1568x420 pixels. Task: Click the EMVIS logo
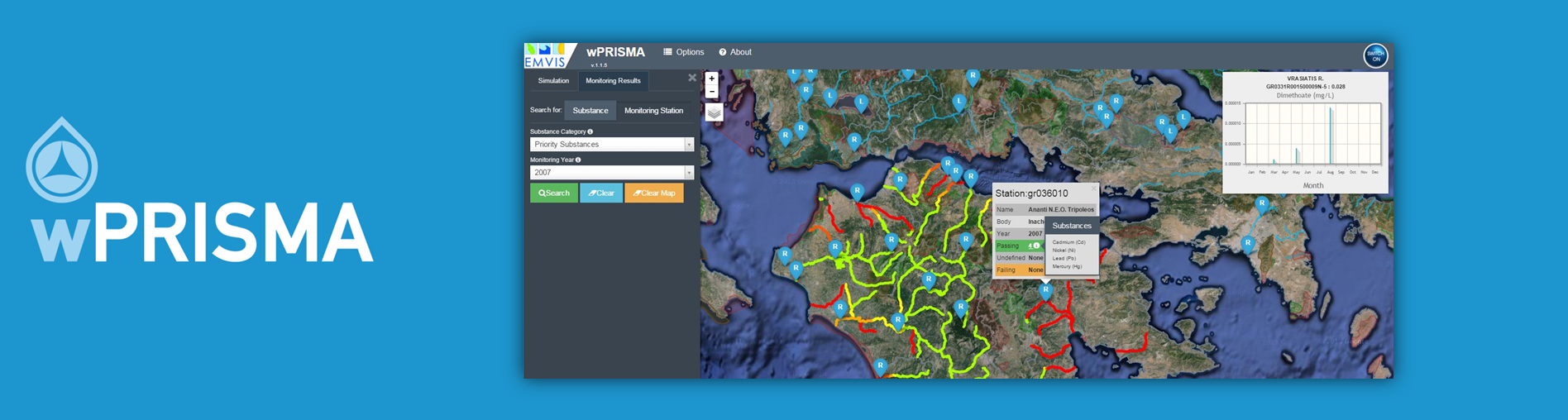pyautogui.click(x=548, y=55)
